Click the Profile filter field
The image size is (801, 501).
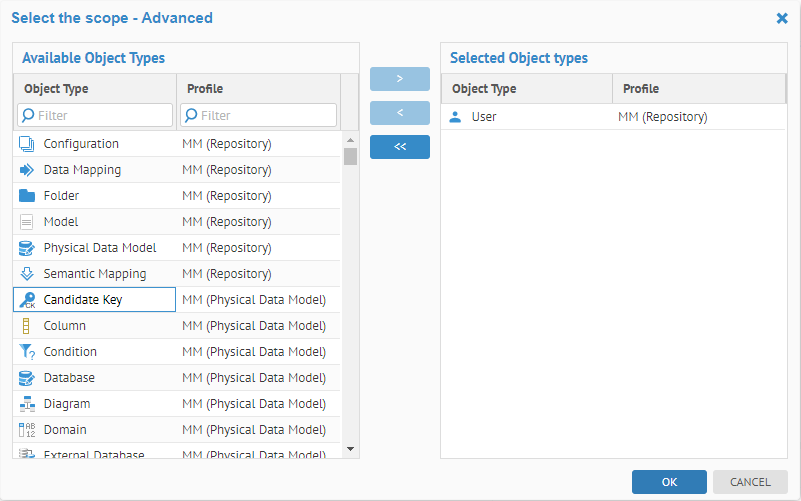pyautogui.click(x=264, y=115)
